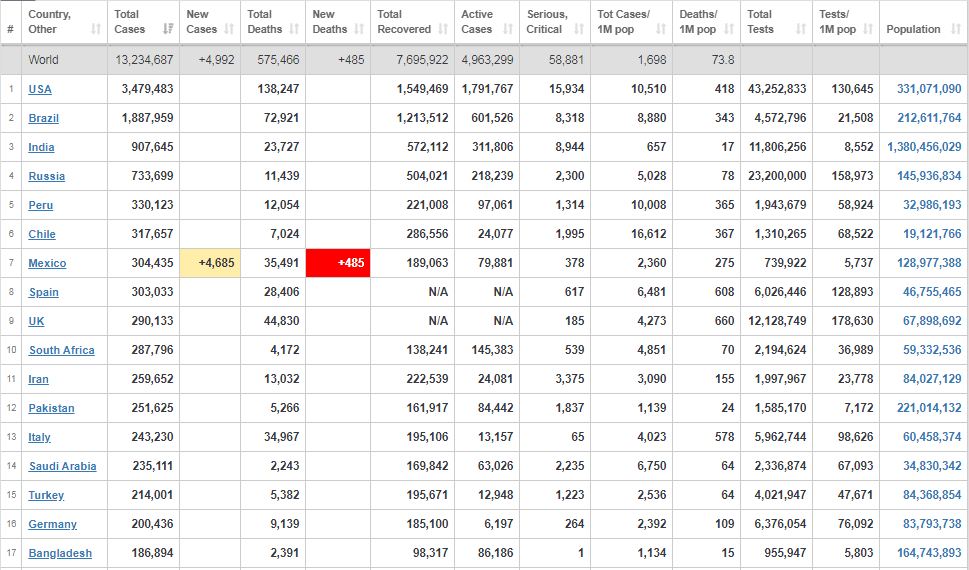The width and height of the screenshot is (969, 570).
Task: Sort by New Cases column arrows
Action: coord(229,29)
